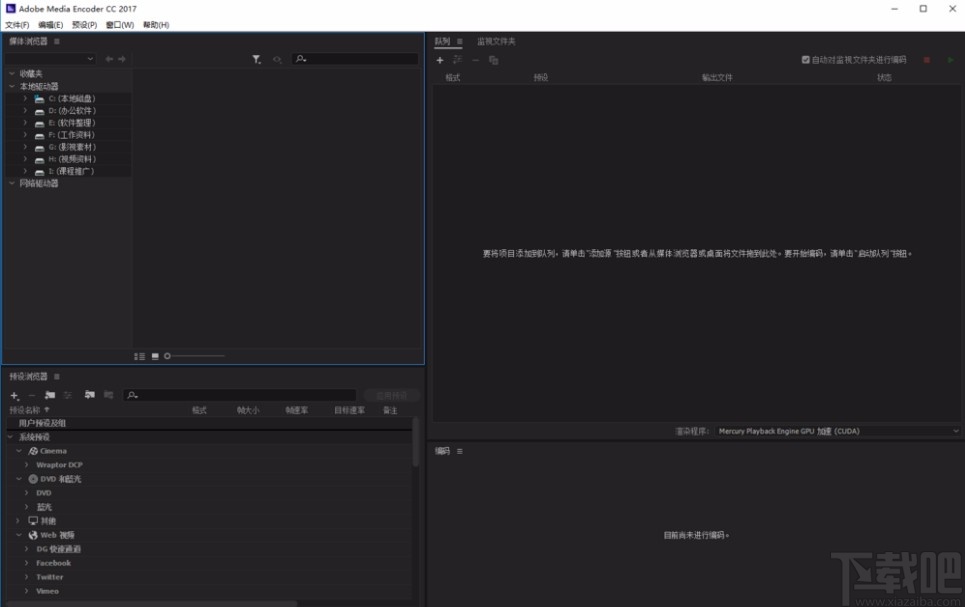The width and height of the screenshot is (965, 607).
Task: Collapse the DVD 和蓝光 preset category
Action: pos(19,479)
